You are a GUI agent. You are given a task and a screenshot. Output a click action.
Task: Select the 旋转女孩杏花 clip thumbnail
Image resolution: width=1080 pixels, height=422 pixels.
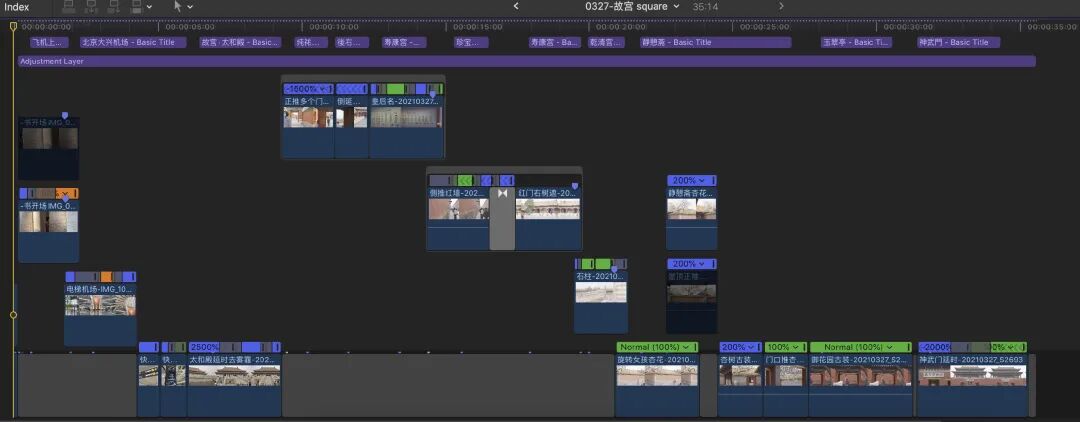(657, 375)
